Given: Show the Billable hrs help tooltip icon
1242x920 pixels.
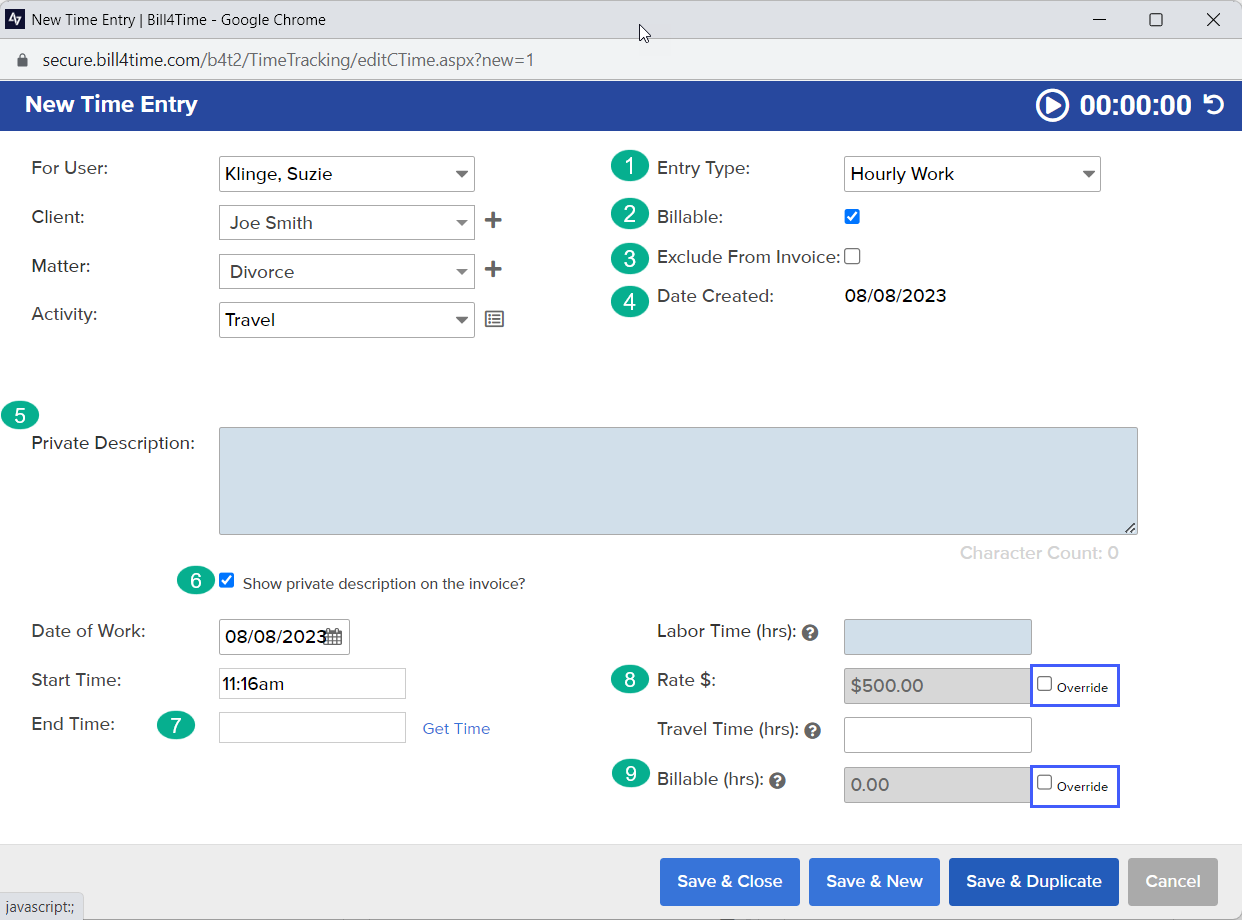Looking at the screenshot, I should 778,780.
